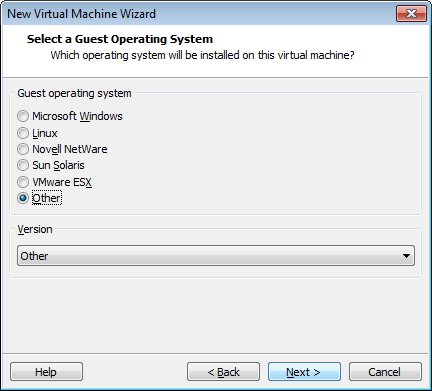
Task: Open the Version dropdown list
Action: 216,256
